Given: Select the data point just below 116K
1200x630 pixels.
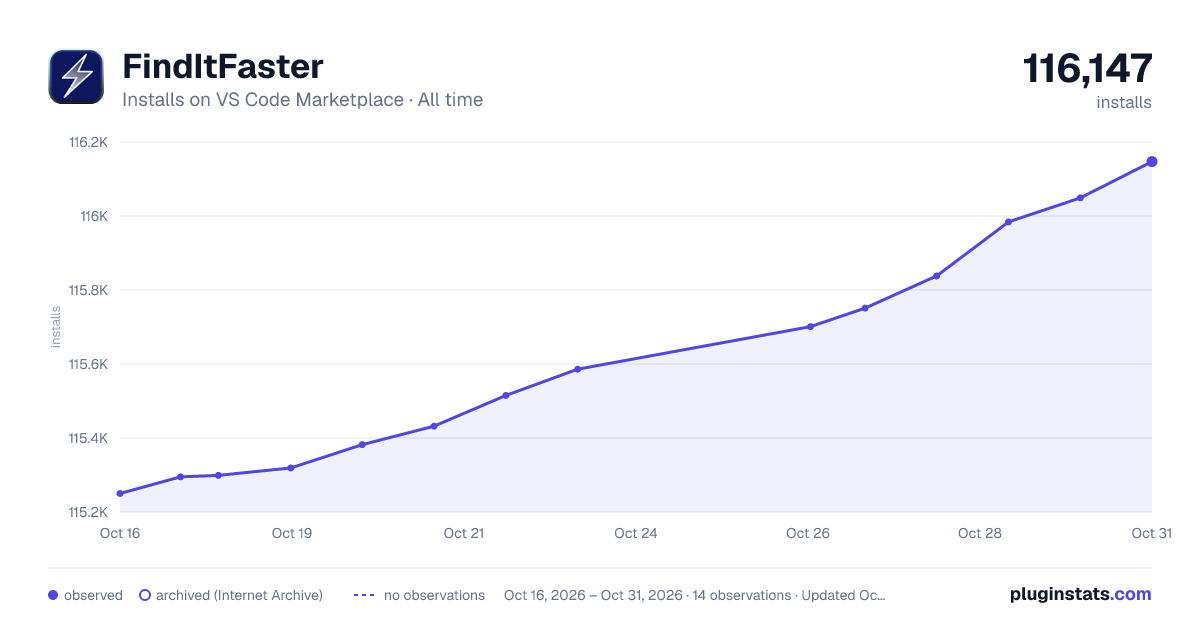Looking at the screenshot, I should point(1008,222).
